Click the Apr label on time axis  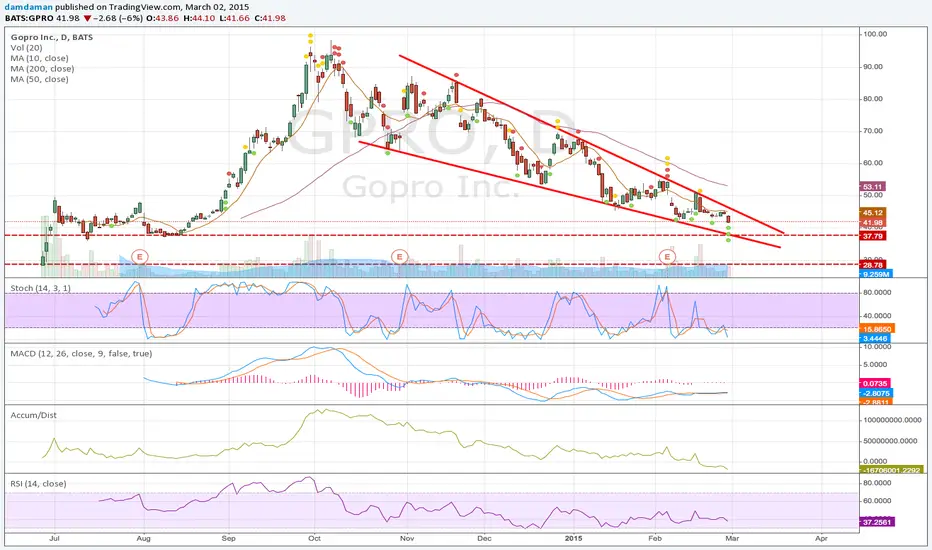(x=821, y=538)
